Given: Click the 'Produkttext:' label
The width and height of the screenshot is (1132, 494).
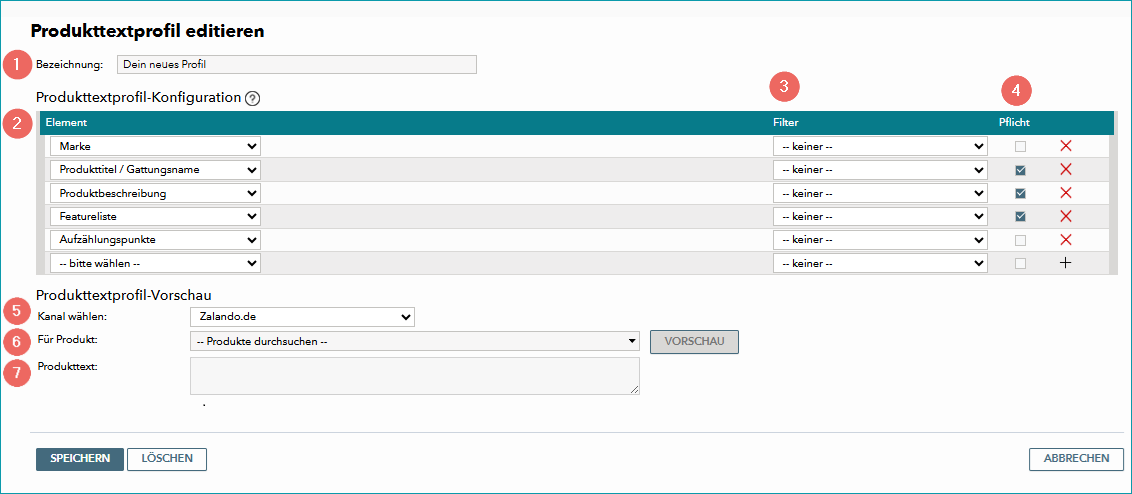Looking at the screenshot, I should point(67,365).
